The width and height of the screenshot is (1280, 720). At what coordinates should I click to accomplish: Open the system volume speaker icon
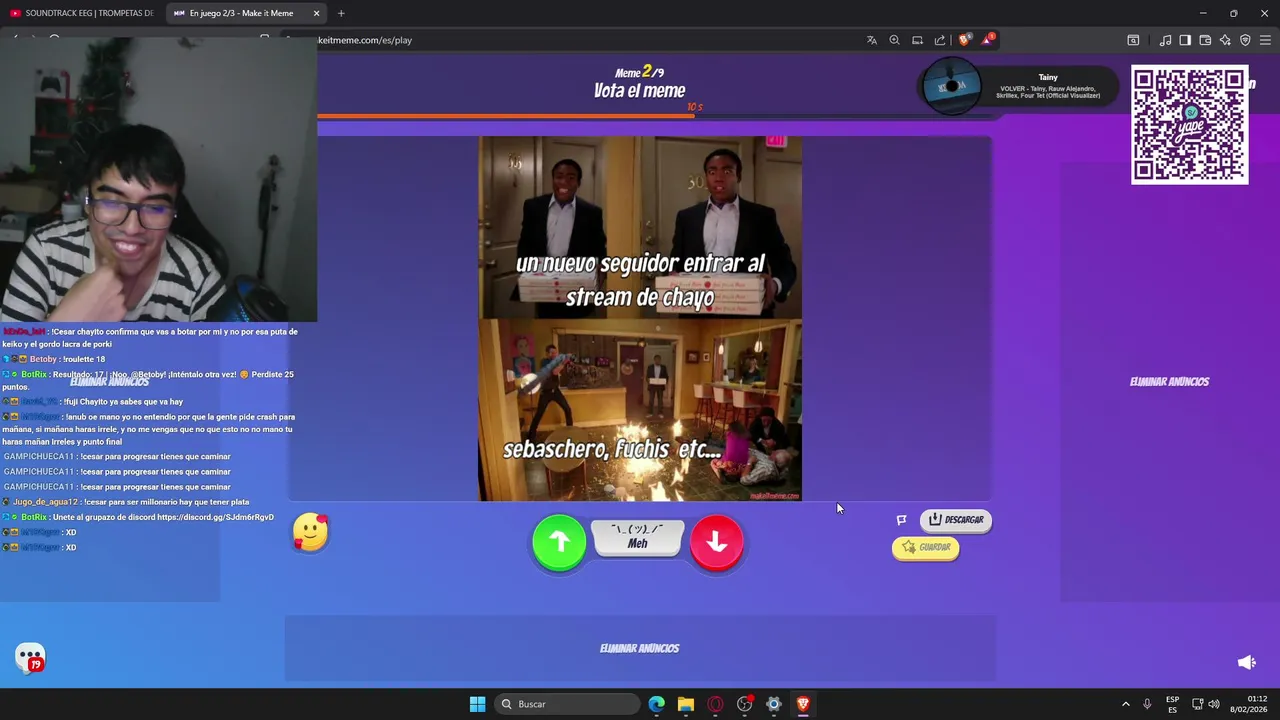[x=1214, y=704]
